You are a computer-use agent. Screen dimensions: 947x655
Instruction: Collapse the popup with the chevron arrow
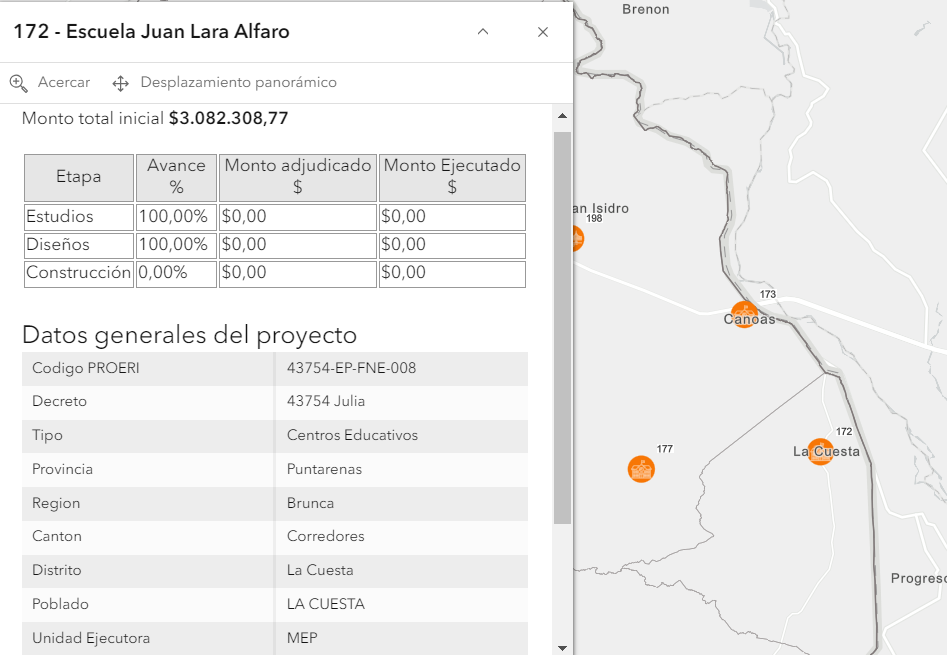(483, 32)
